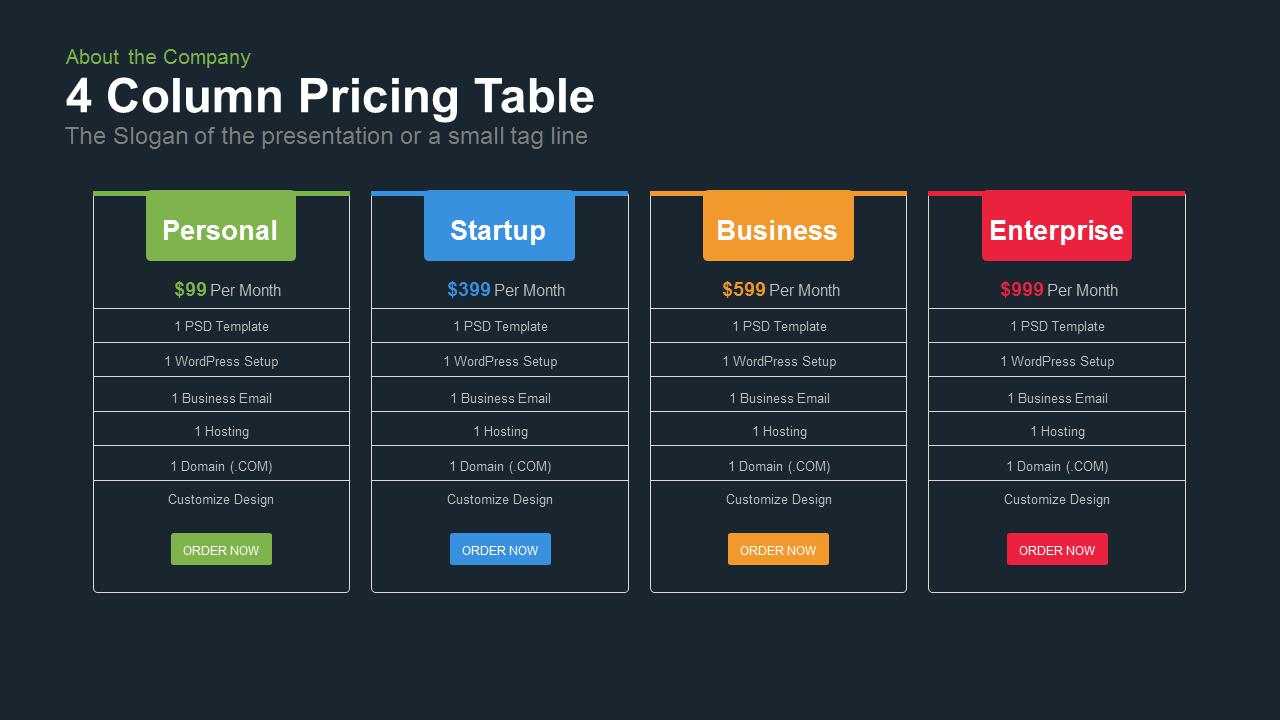Image resolution: width=1280 pixels, height=720 pixels.
Task: Select the Enterprise plan header
Action: point(1057,226)
